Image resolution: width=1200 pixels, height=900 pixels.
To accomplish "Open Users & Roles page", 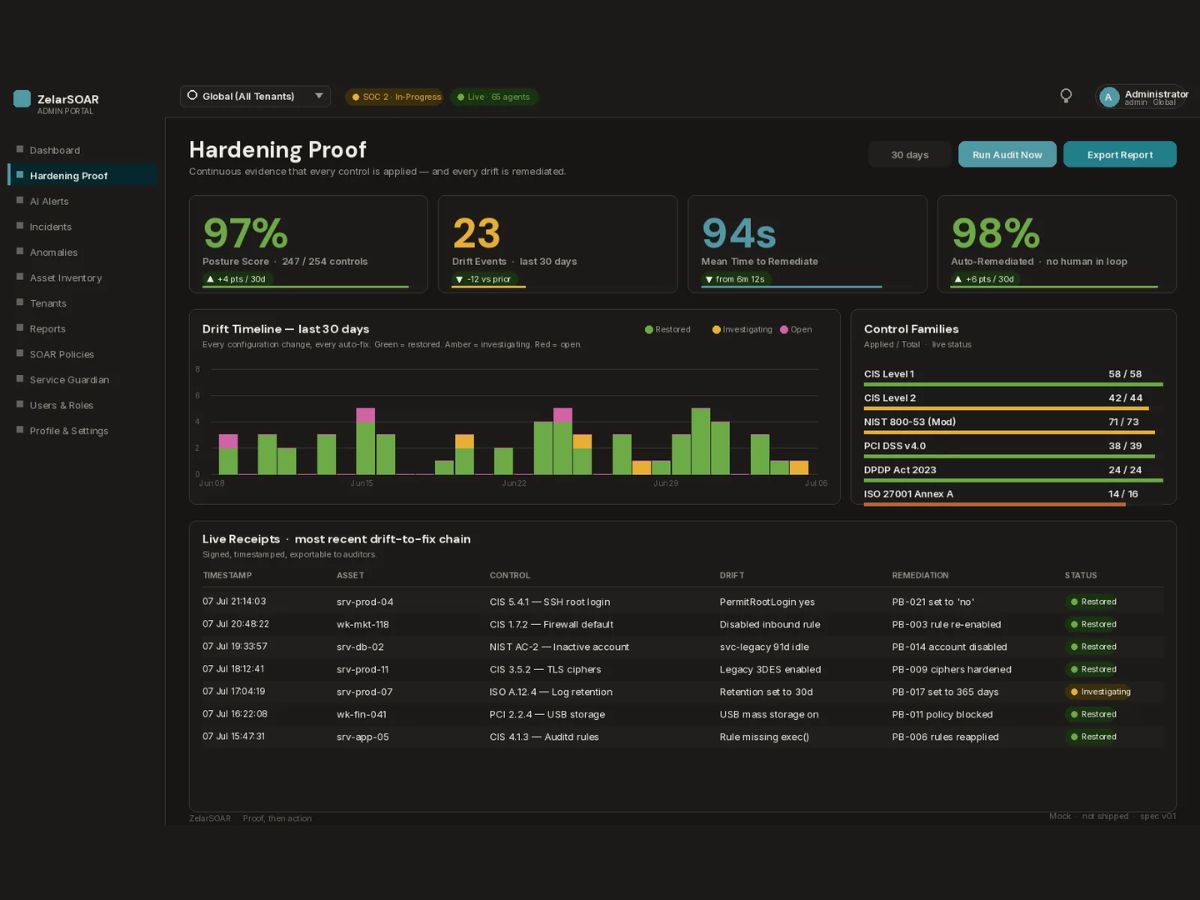I will 61,405.
